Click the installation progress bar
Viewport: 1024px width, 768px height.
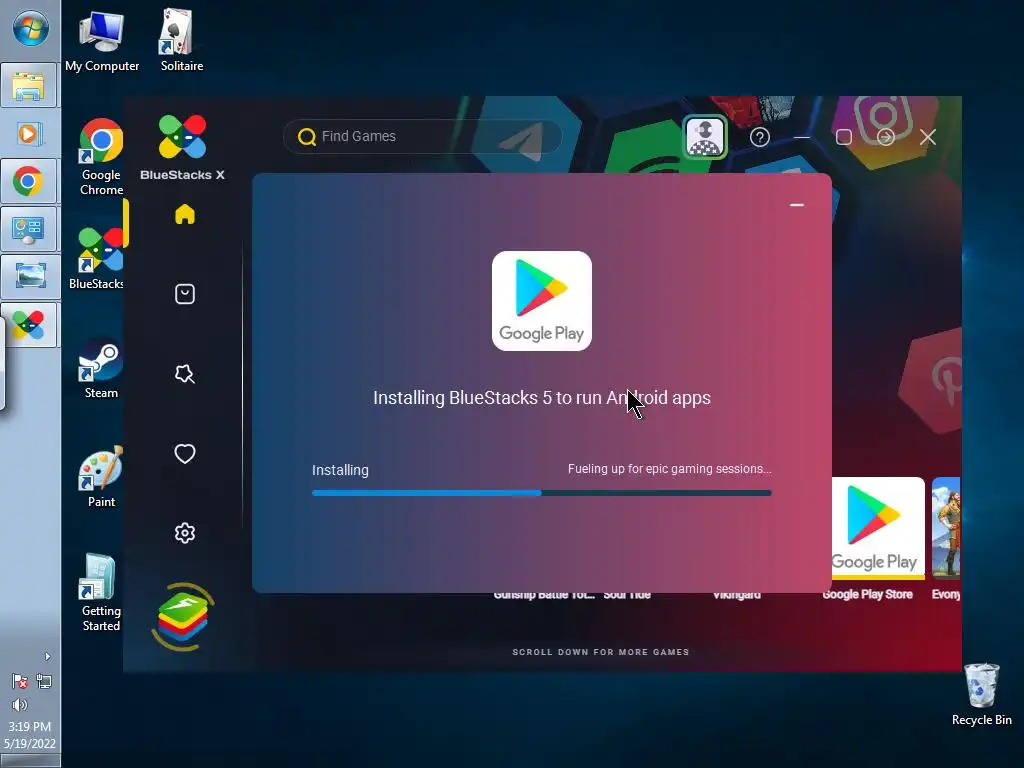click(x=541, y=493)
